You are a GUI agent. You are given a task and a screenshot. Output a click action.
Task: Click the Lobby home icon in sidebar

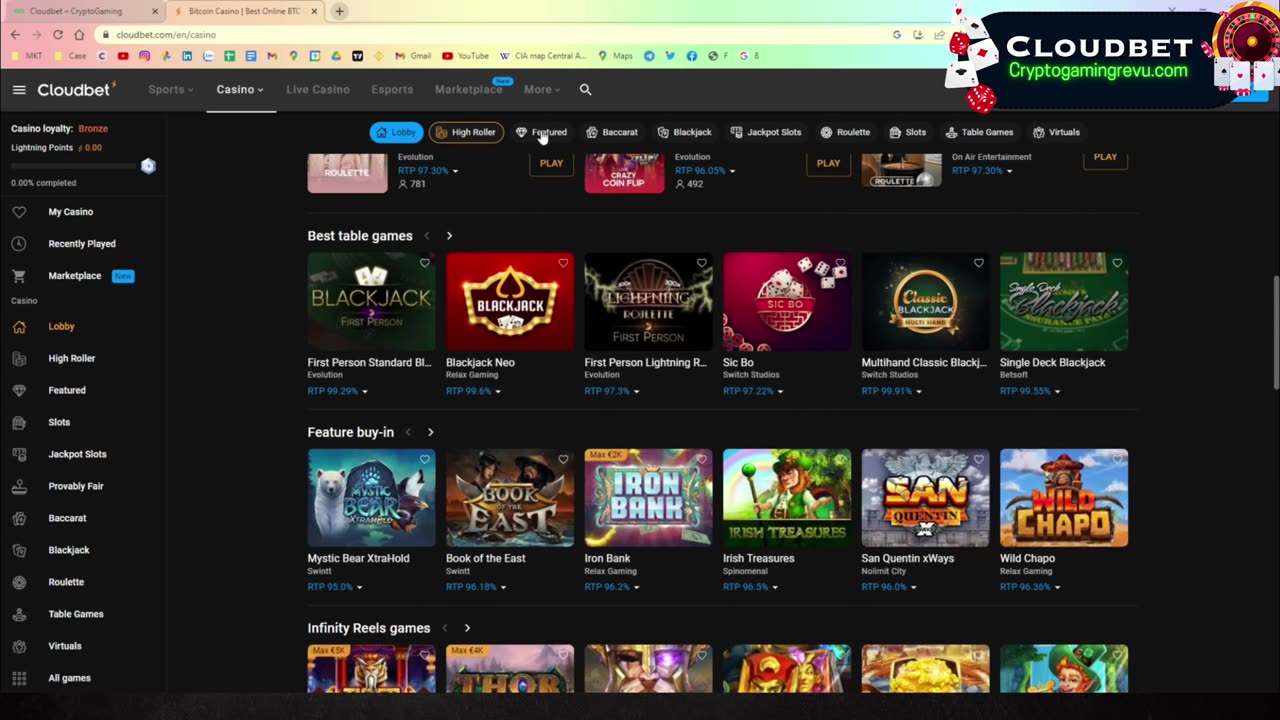[x=19, y=327]
